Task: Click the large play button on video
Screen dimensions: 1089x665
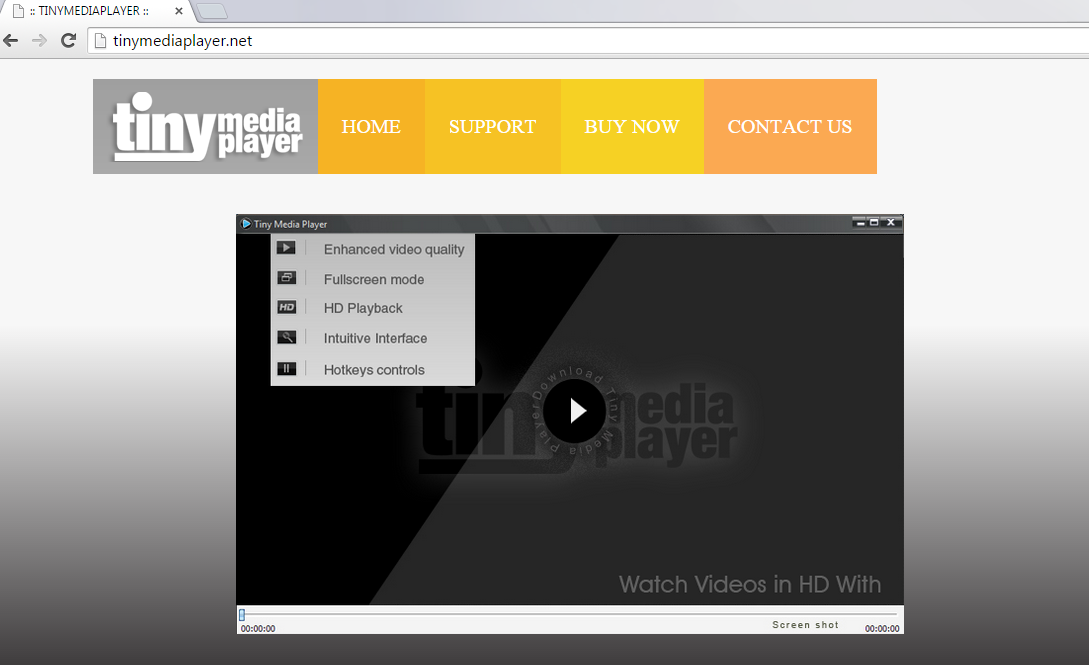Action: (x=574, y=411)
